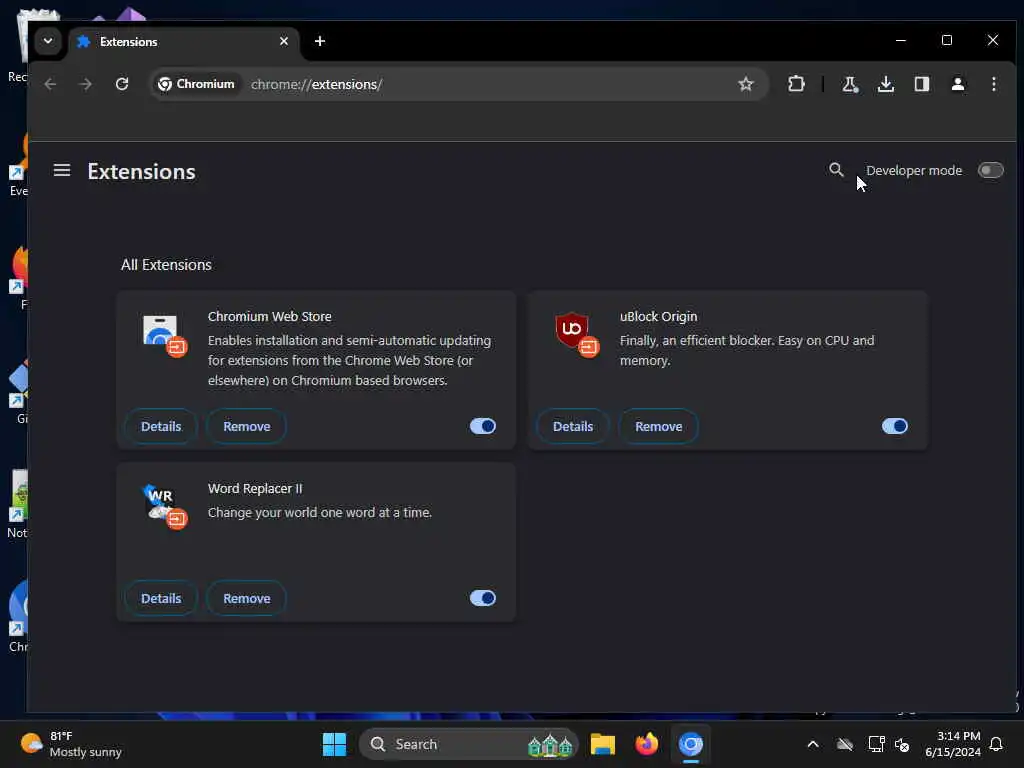Open Details for Word Replacer II
The image size is (1024, 768).
161,598
